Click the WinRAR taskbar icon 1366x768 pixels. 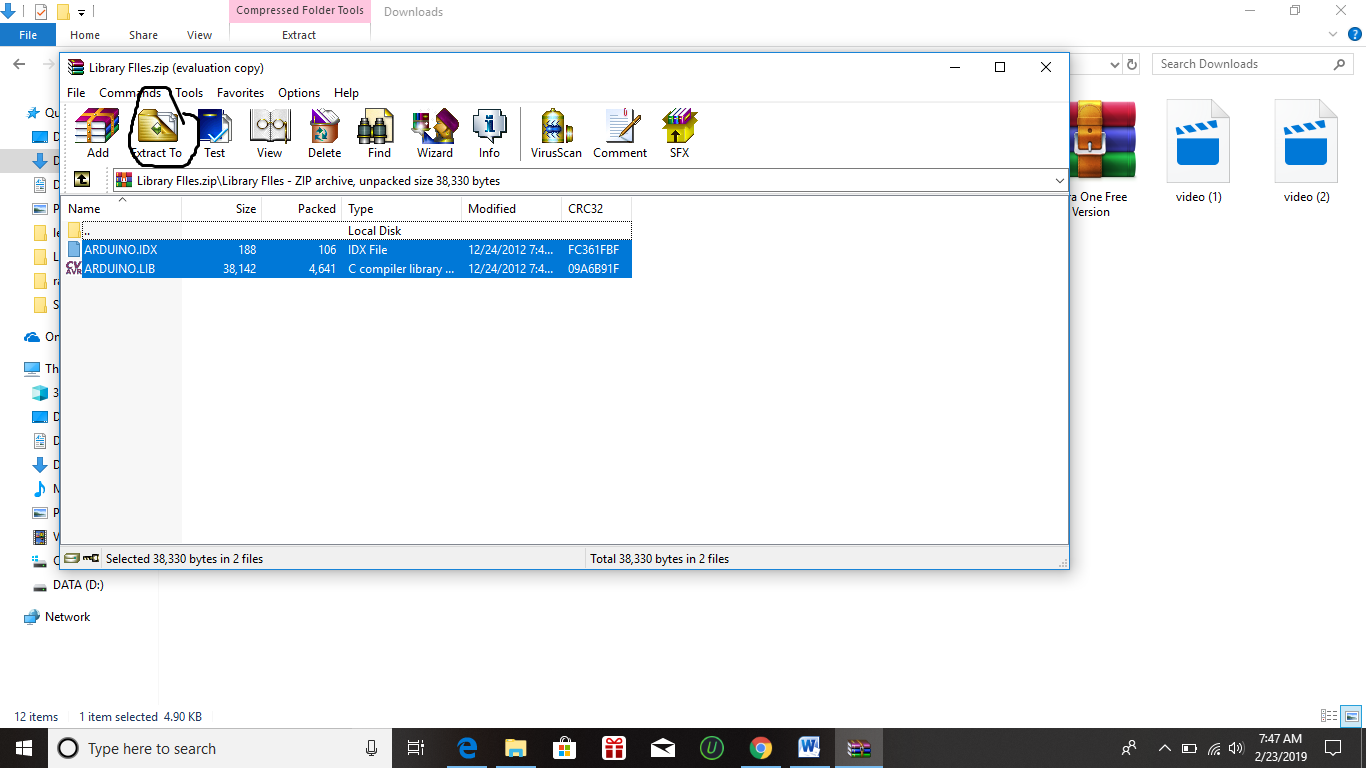click(859, 748)
